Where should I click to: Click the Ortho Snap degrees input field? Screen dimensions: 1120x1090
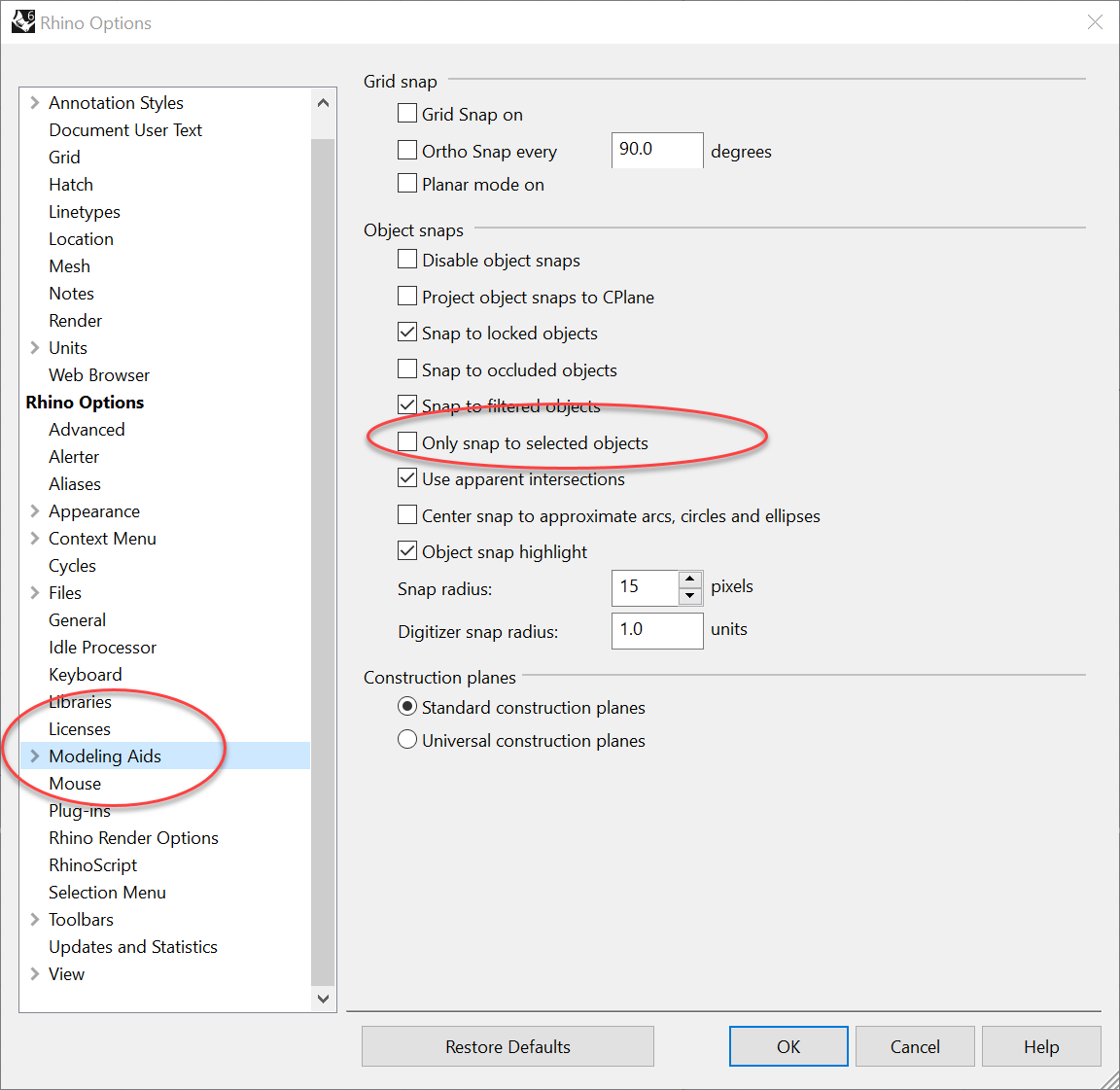pyautogui.click(x=657, y=150)
